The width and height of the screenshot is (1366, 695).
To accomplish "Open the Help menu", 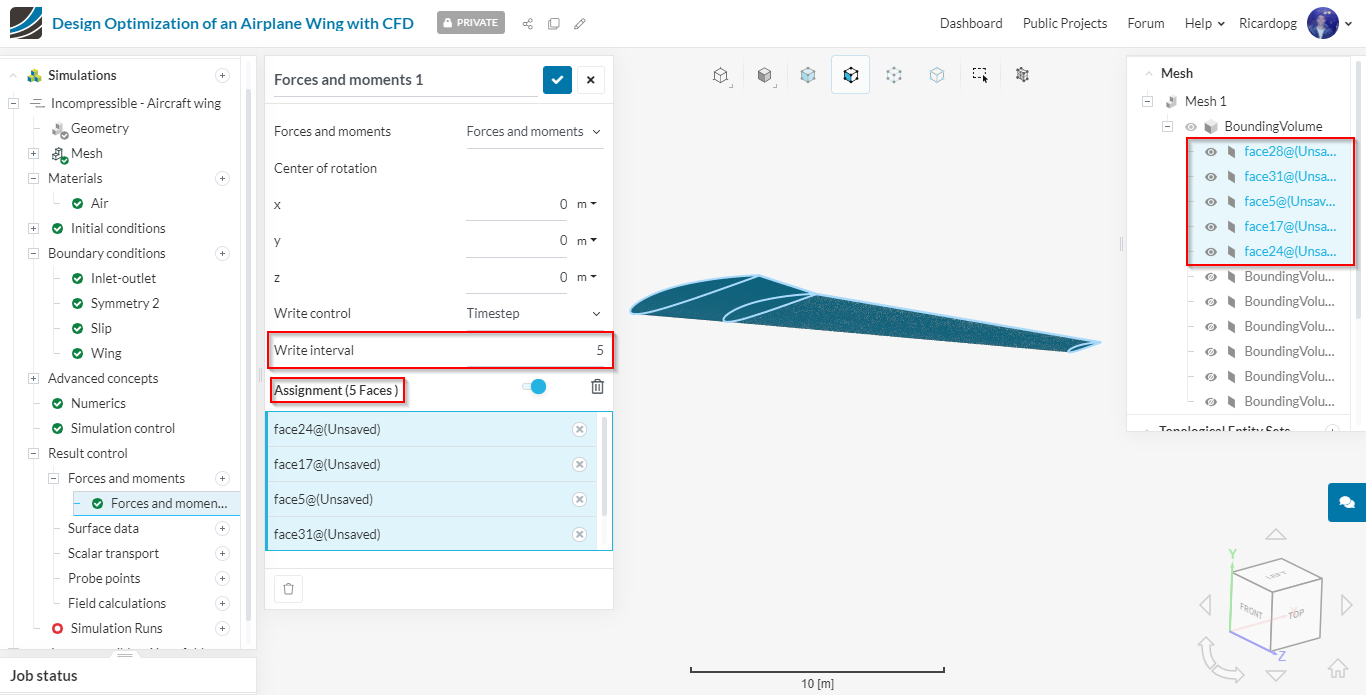I will pyautogui.click(x=1204, y=23).
